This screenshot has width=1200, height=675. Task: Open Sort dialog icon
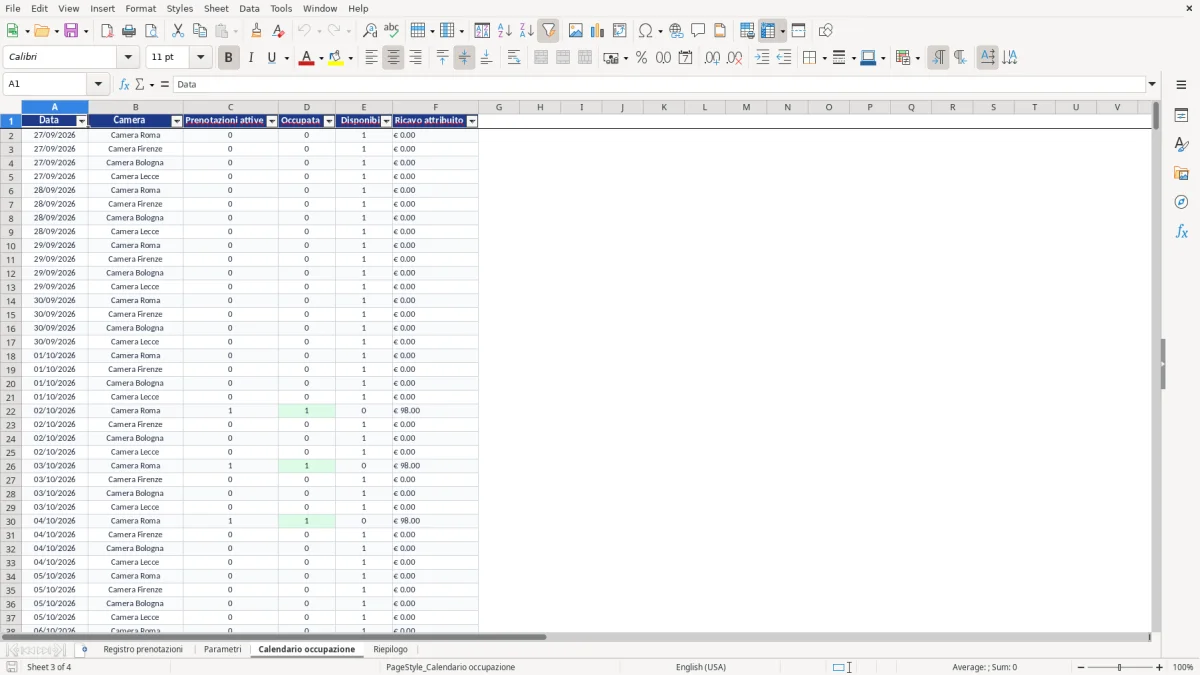(482, 31)
